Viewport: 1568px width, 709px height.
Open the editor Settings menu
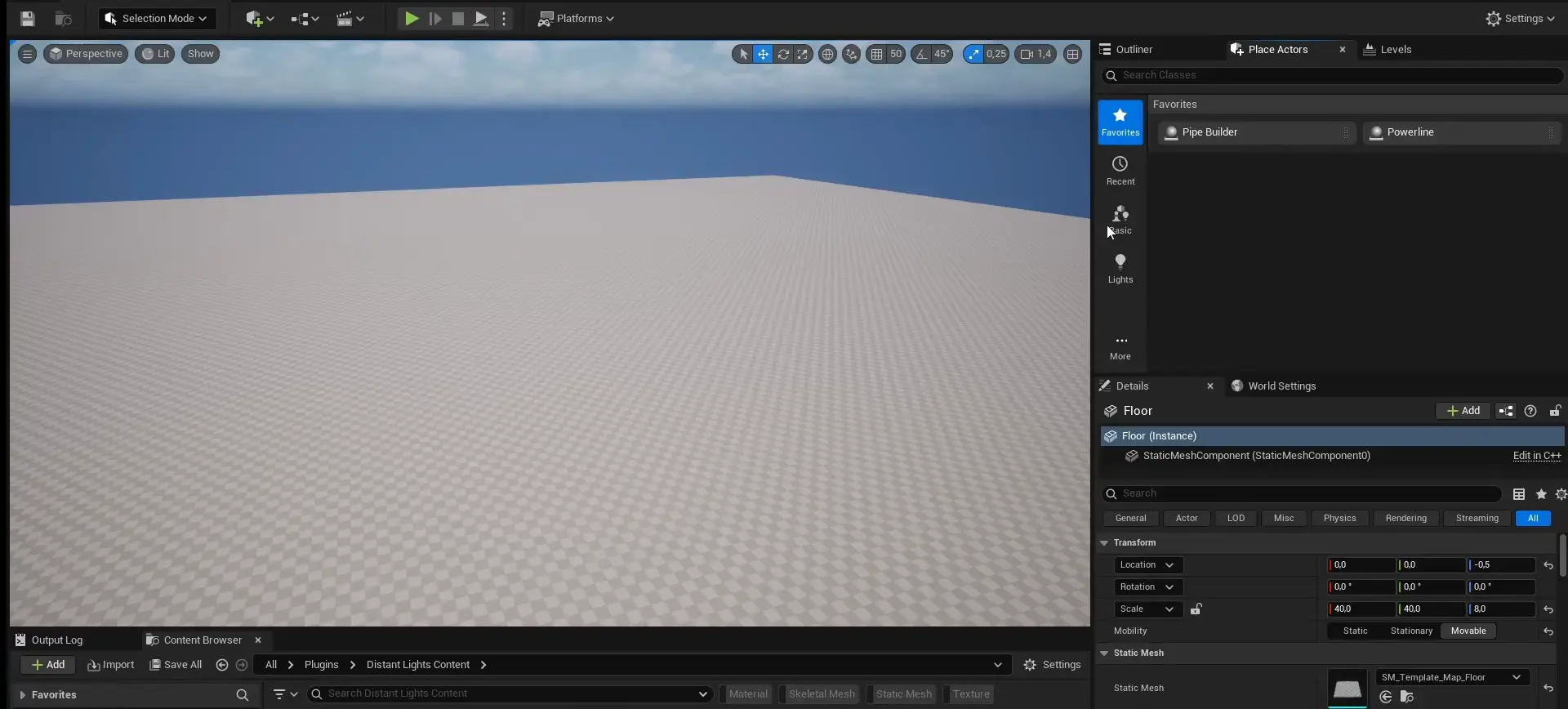tap(1519, 18)
